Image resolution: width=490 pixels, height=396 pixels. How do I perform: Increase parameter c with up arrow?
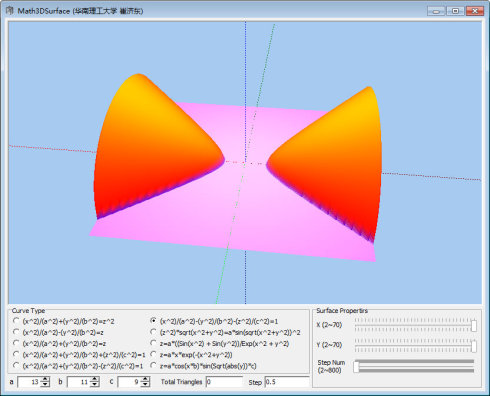click(x=145, y=379)
